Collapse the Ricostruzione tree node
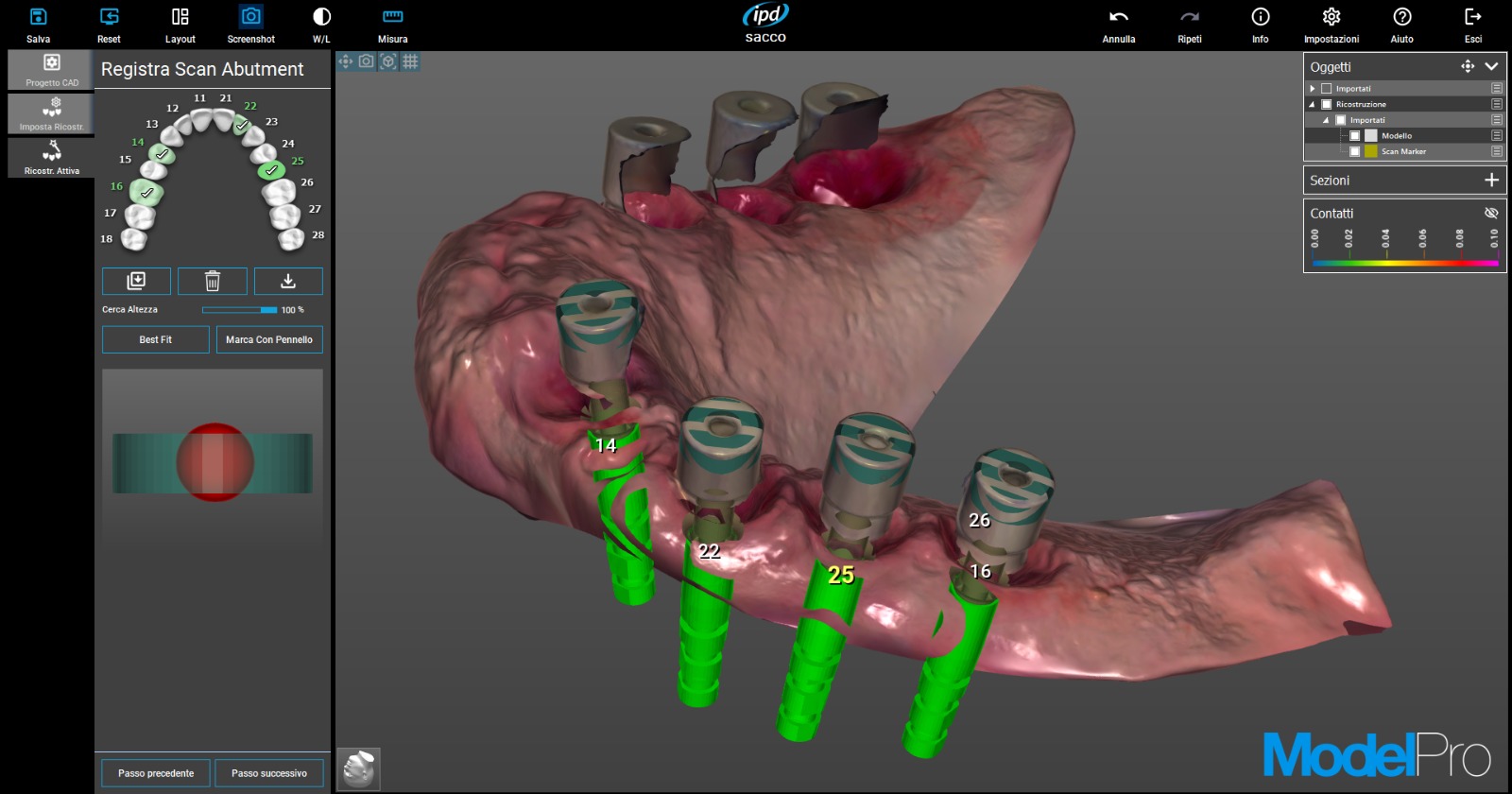 coord(1313,104)
